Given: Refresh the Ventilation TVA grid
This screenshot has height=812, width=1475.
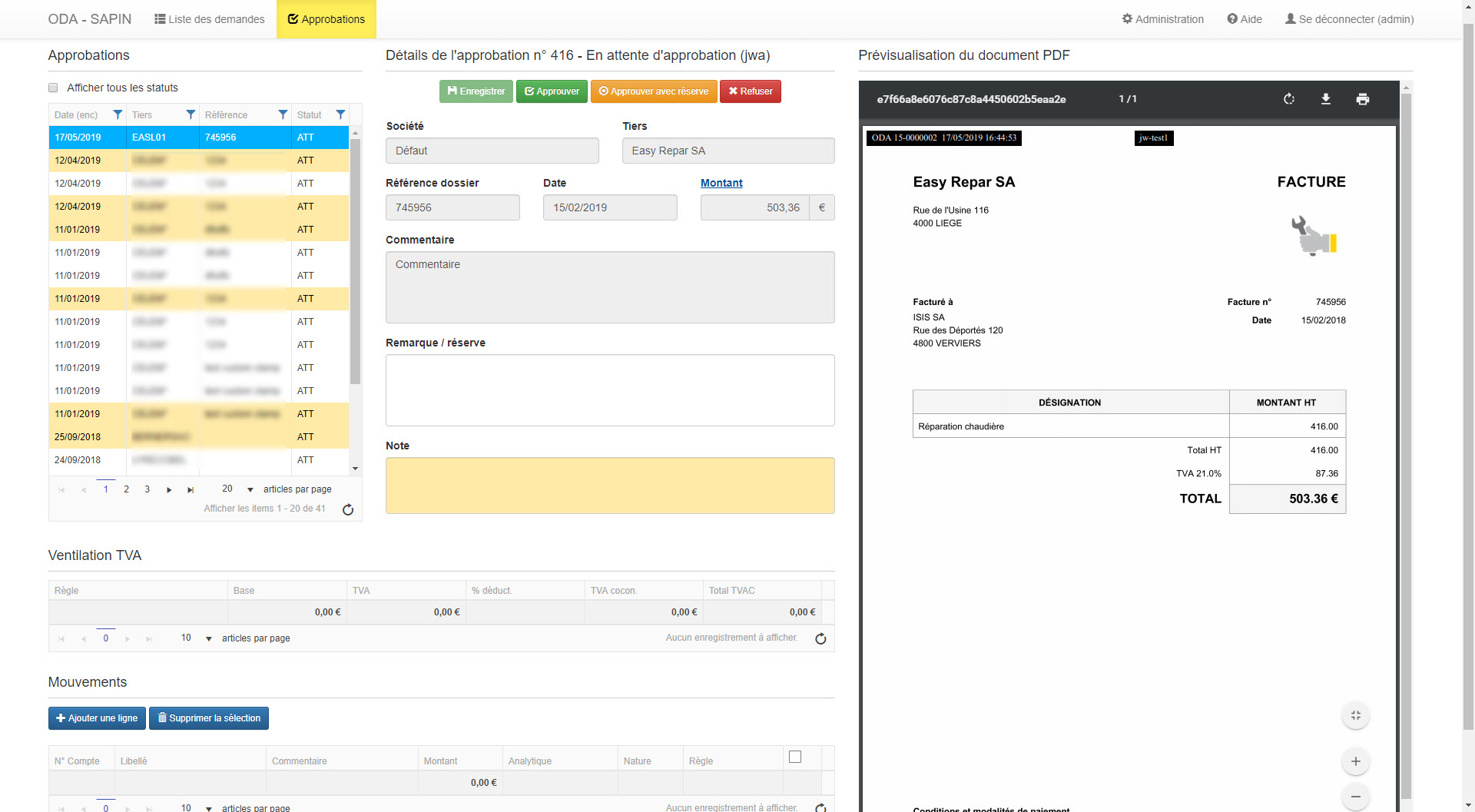Looking at the screenshot, I should click(x=820, y=638).
